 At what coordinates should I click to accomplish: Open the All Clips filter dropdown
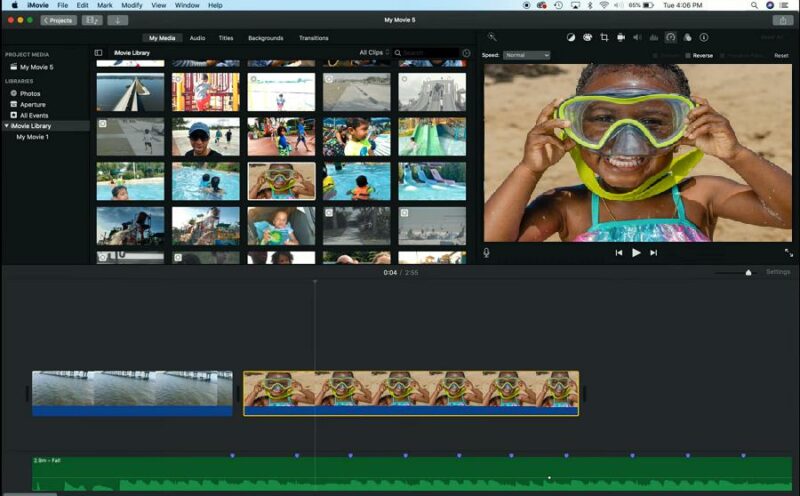coord(374,53)
